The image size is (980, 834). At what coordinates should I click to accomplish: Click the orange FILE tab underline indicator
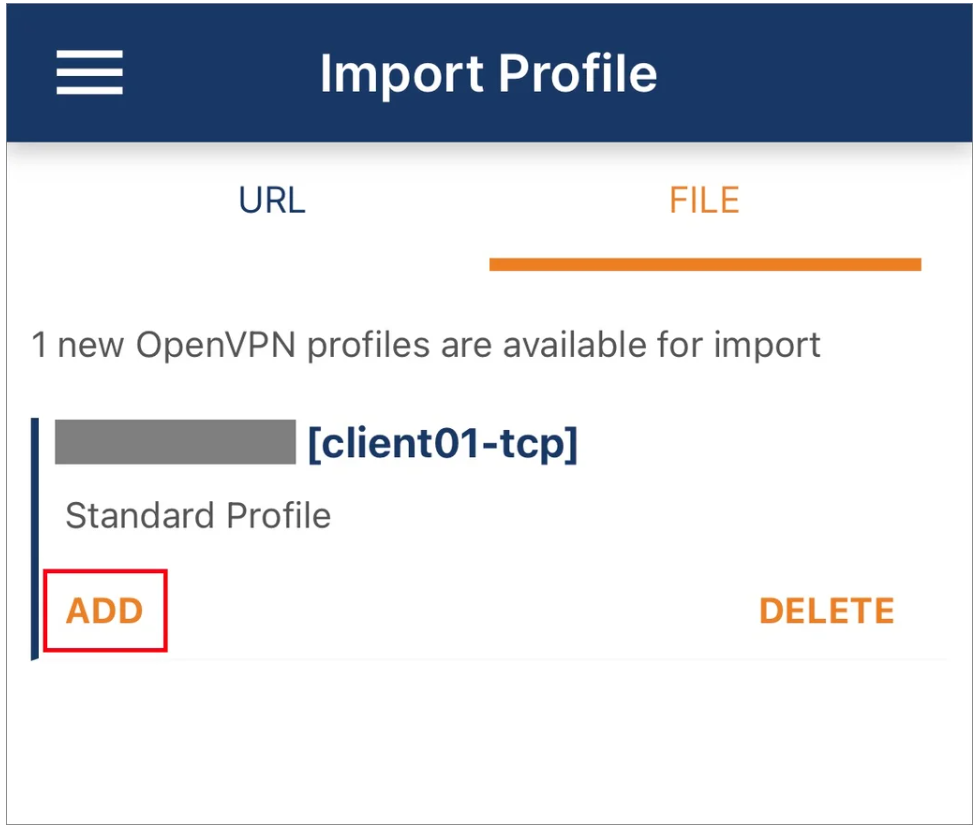pos(705,264)
